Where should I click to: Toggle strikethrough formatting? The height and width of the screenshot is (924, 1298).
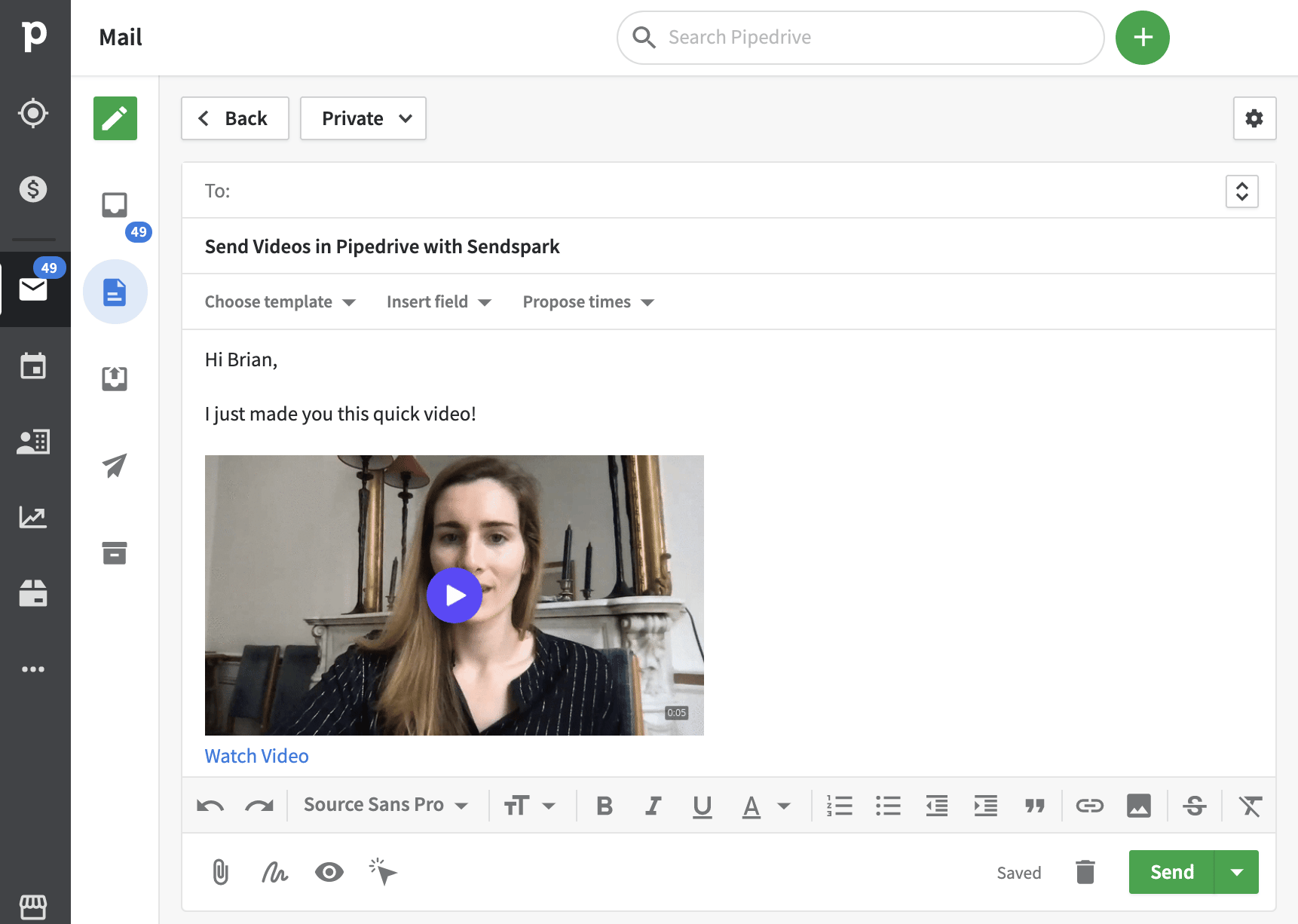(x=1195, y=806)
